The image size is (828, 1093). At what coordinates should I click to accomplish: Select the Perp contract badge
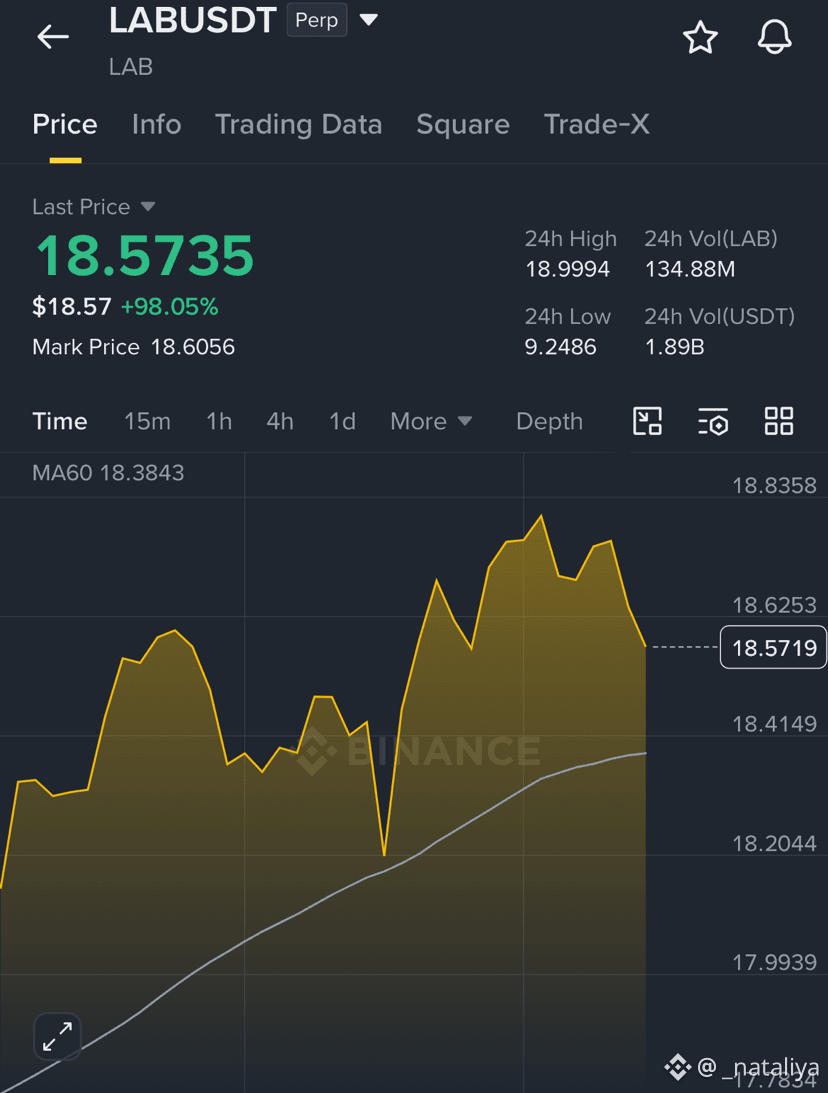point(316,20)
